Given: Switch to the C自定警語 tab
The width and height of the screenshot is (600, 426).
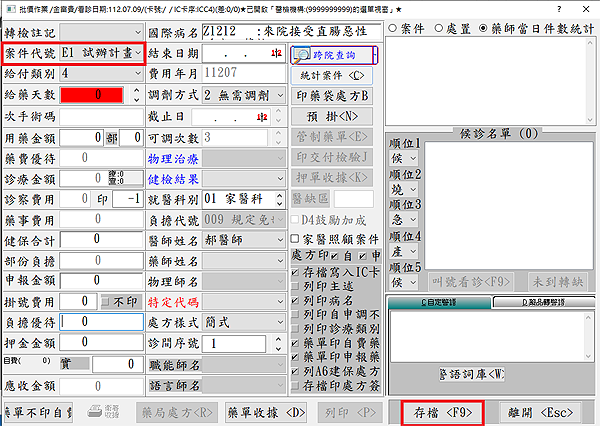Looking at the screenshot, I should 437,301.
